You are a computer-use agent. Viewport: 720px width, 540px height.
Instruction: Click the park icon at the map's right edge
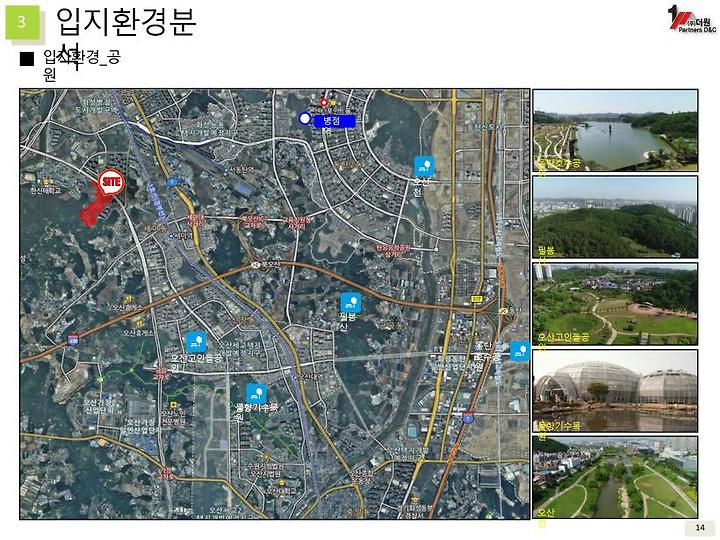pyautogui.click(x=520, y=351)
